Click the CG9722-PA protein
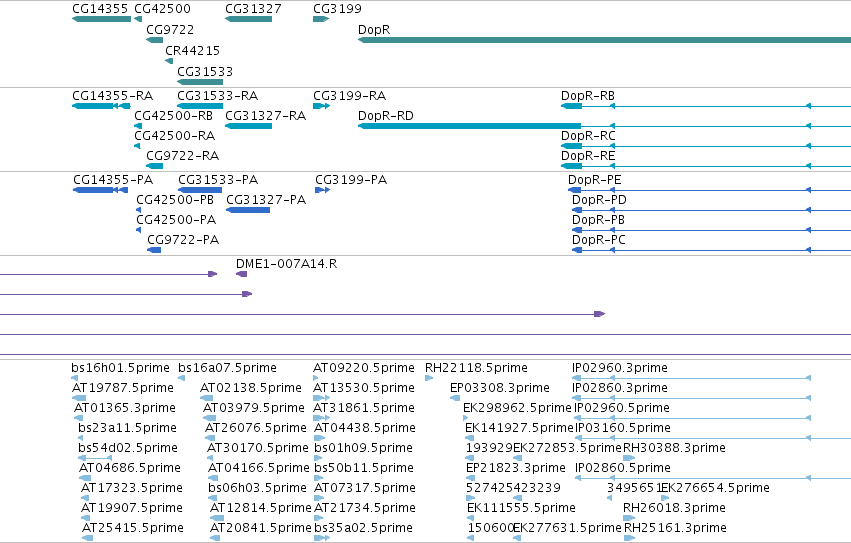Image resolution: width=851 pixels, height=543 pixels. pyautogui.click(x=154, y=250)
